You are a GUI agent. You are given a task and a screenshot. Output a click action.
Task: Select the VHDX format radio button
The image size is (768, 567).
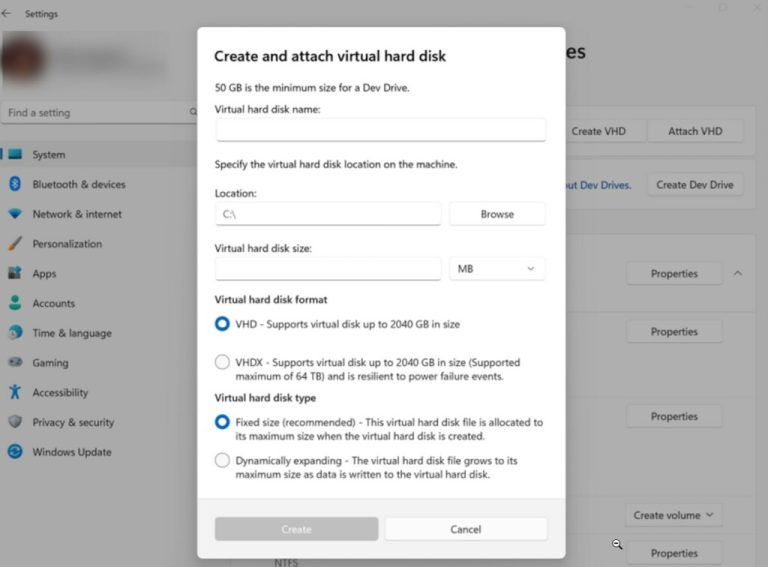click(222, 362)
